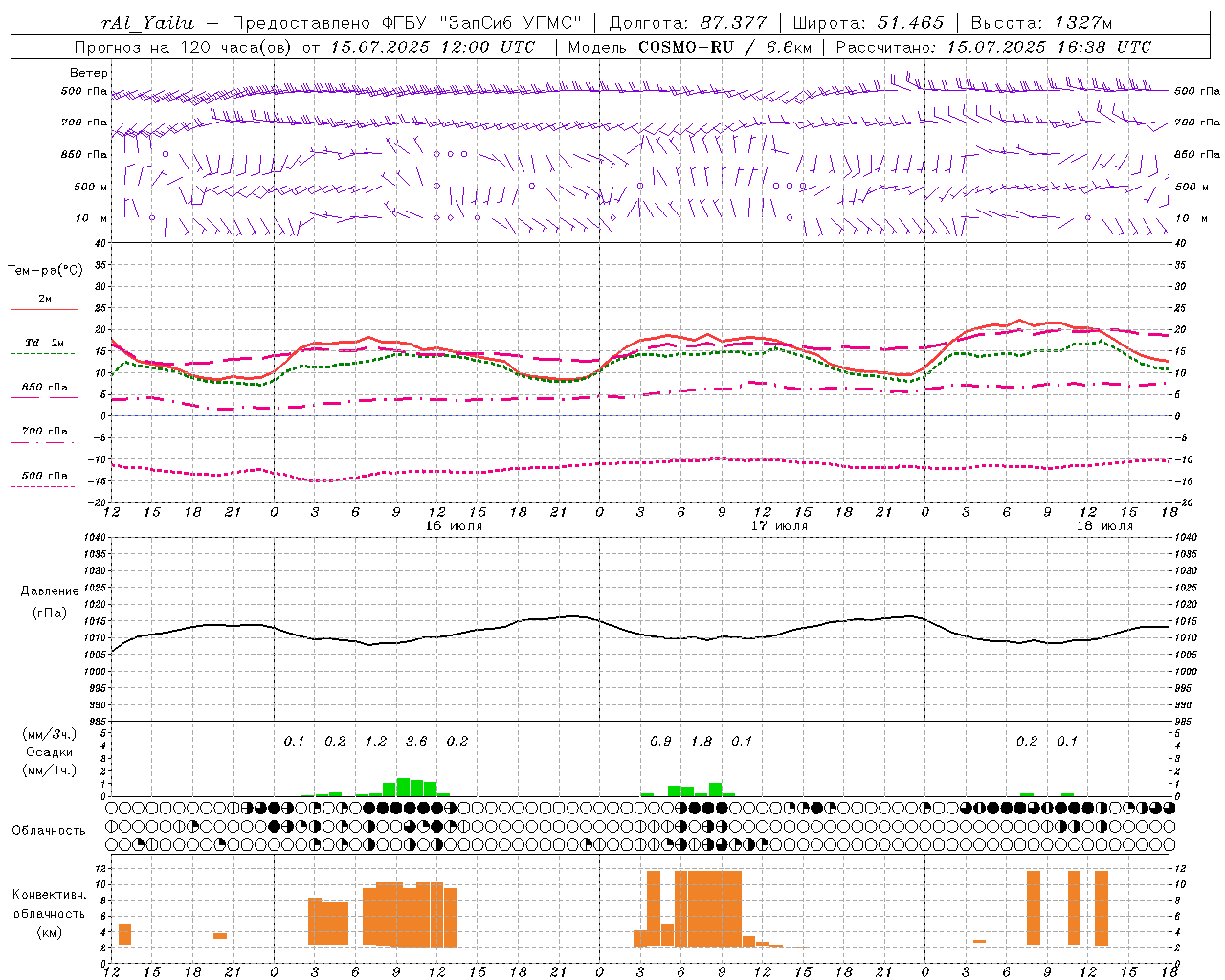Click the 'Облачность' cloud cover label
Viewport: 1225px width, 980px height.
click(x=49, y=830)
